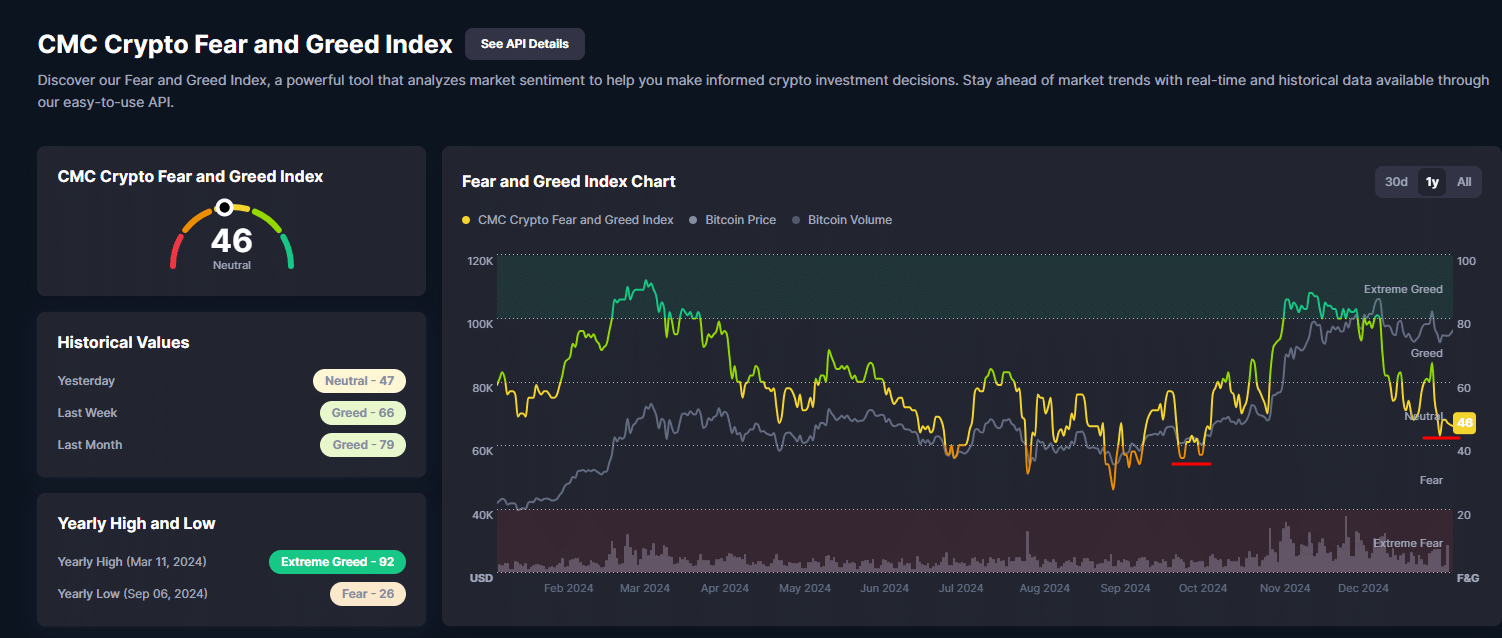Click the F&G axis unit label

[x=1467, y=578]
